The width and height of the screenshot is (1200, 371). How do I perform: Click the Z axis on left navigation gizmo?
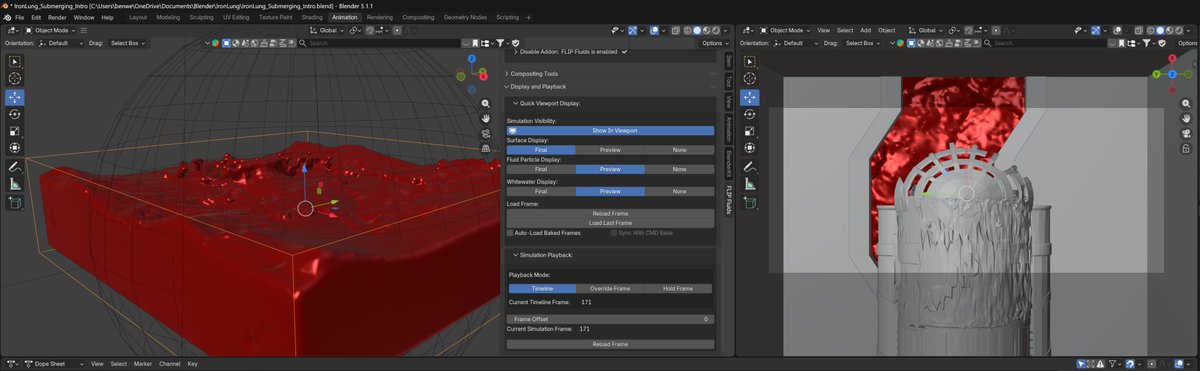[x=473, y=59]
